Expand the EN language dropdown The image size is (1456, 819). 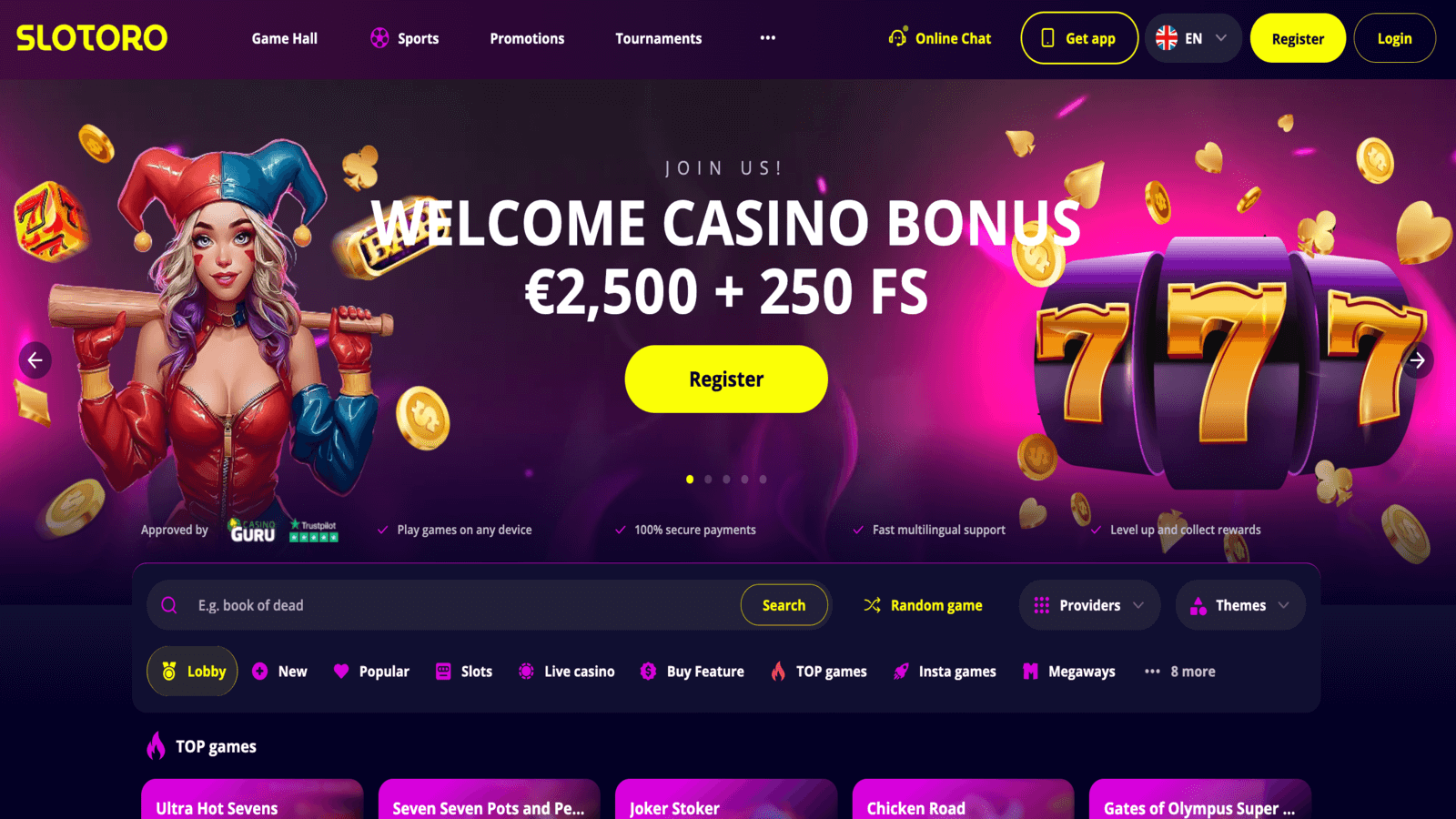[x=1193, y=38]
